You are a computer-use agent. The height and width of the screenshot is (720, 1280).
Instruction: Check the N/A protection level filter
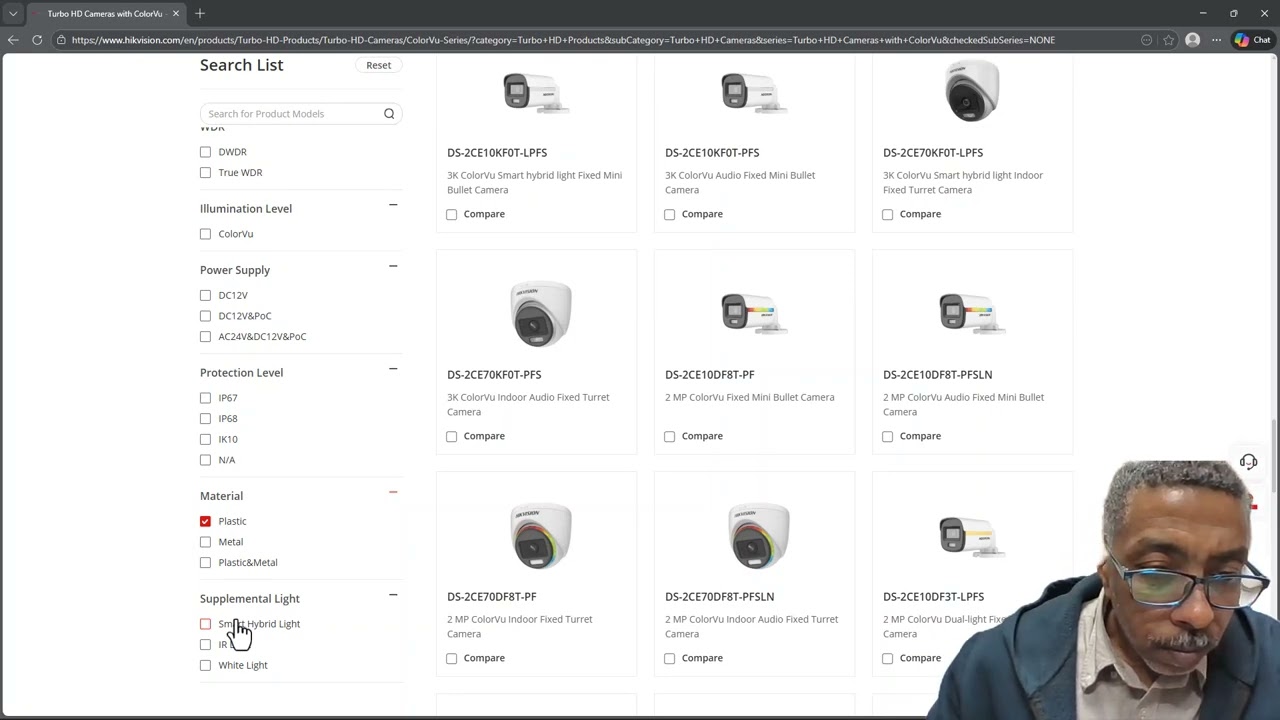pos(205,460)
